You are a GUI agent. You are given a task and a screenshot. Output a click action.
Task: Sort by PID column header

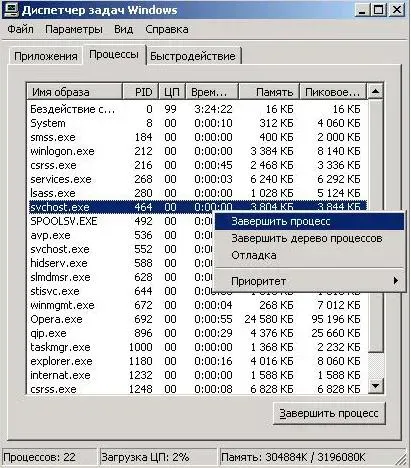(140, 92)
